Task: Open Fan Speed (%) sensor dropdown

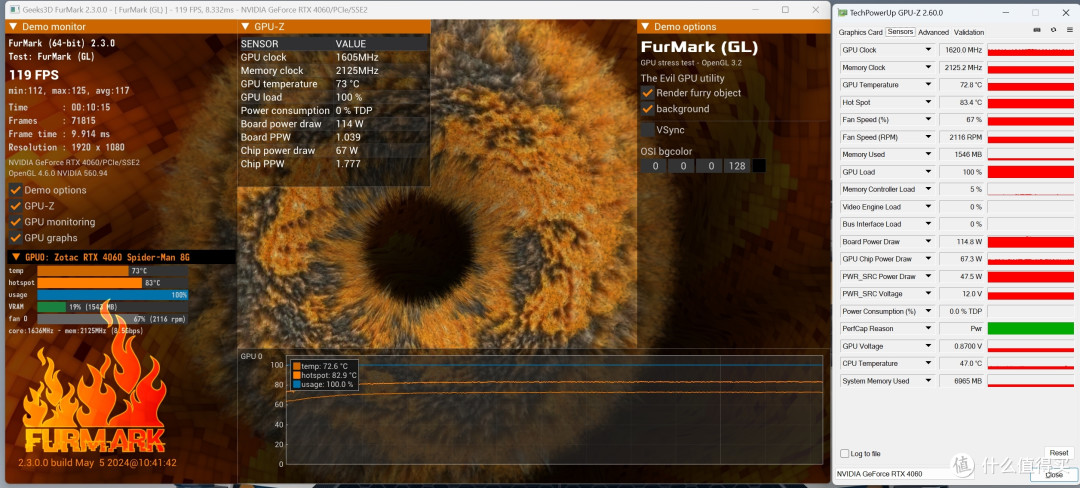Action: (x=928, y=120)
